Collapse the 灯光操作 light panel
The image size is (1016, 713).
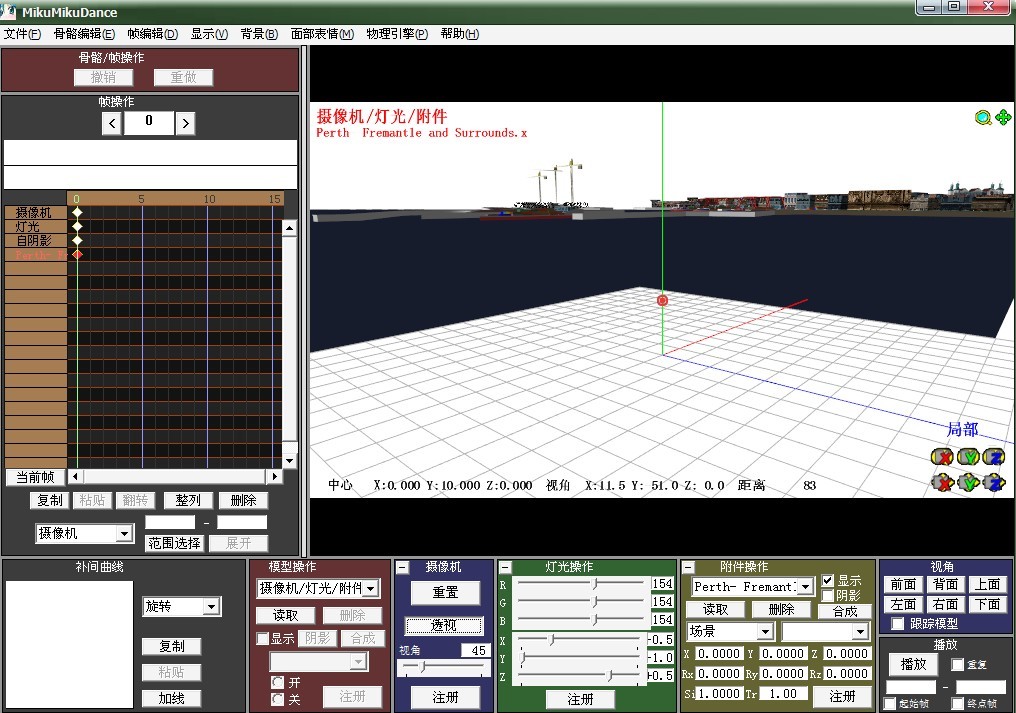pos(505,568)
